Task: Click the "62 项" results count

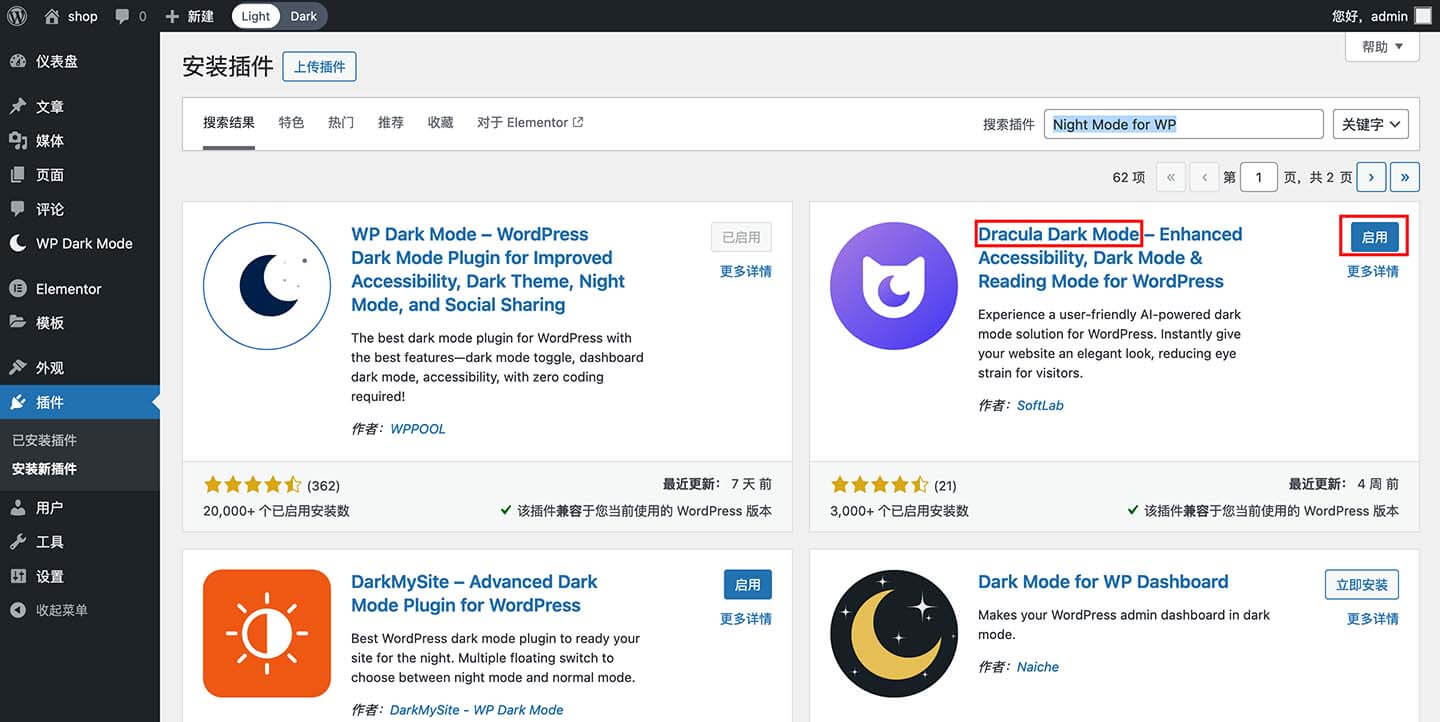Action: [x=1128, y=177]
